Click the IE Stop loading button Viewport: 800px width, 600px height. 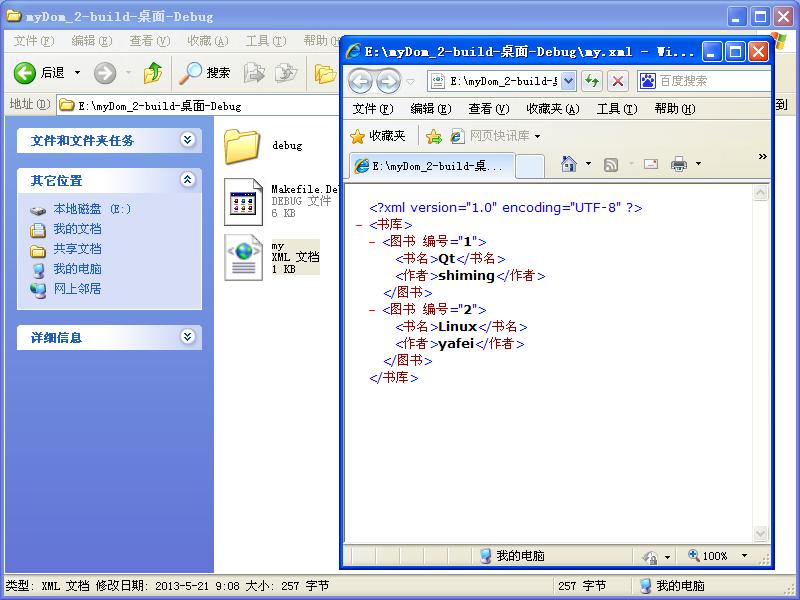(618, 81)
